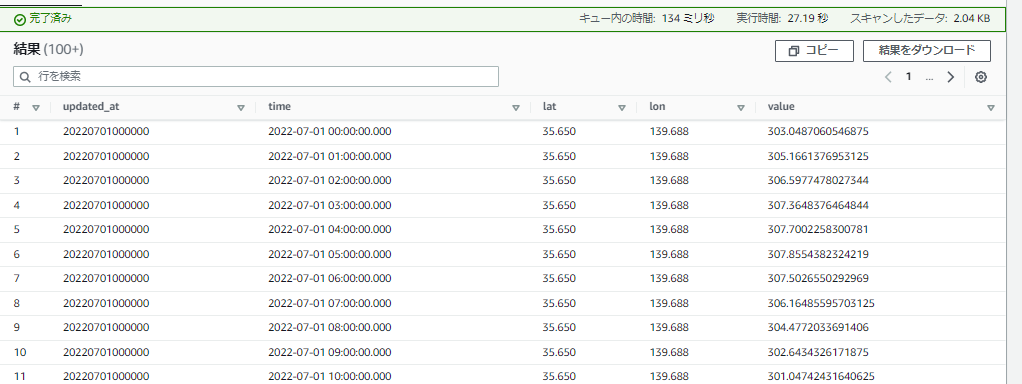Sort by updated_at column arrow

click(241, 108)
